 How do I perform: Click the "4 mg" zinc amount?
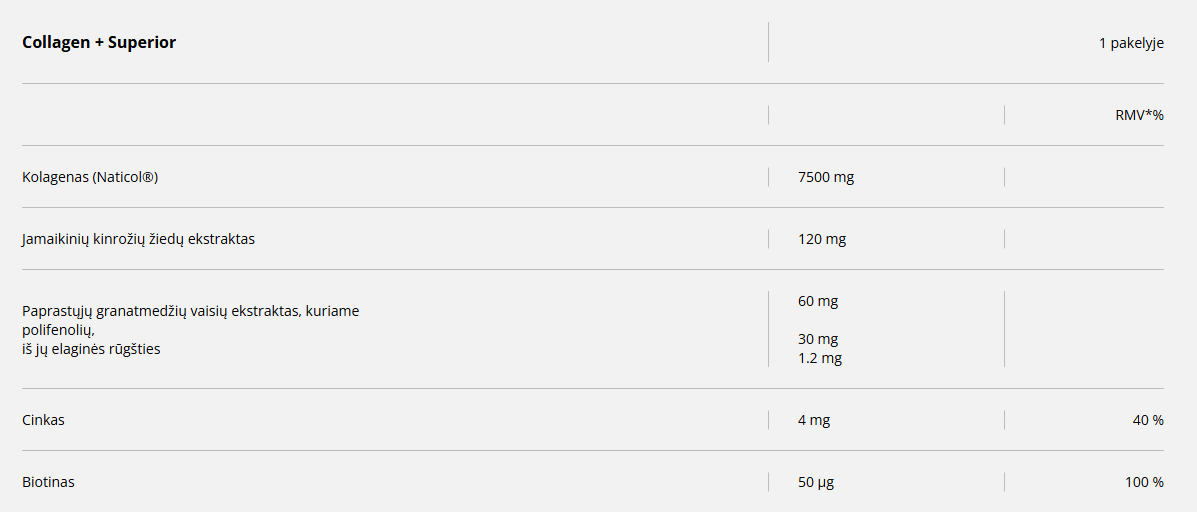814,420
